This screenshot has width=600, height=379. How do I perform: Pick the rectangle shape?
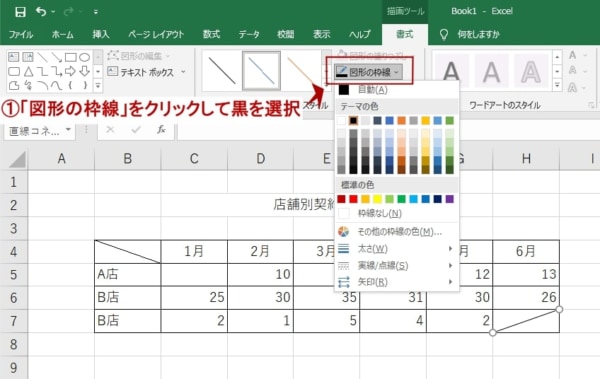[x=70, y=57]
